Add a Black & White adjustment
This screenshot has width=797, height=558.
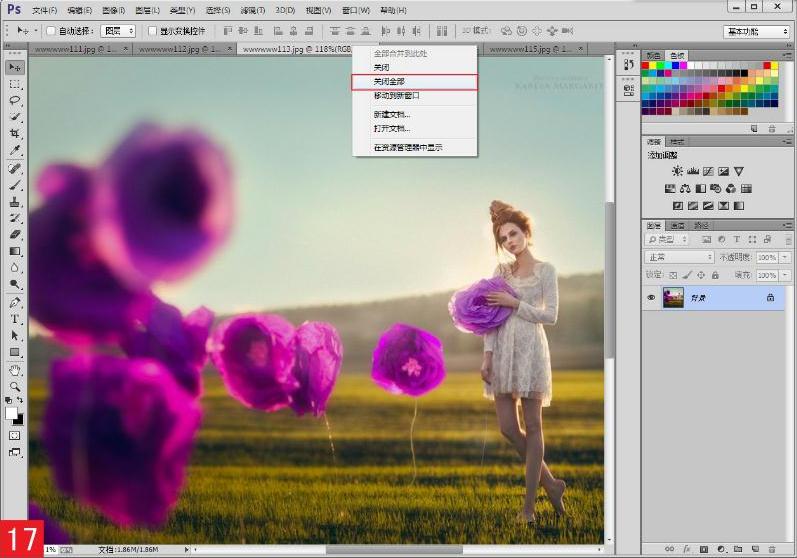click(x=700, y=189)
